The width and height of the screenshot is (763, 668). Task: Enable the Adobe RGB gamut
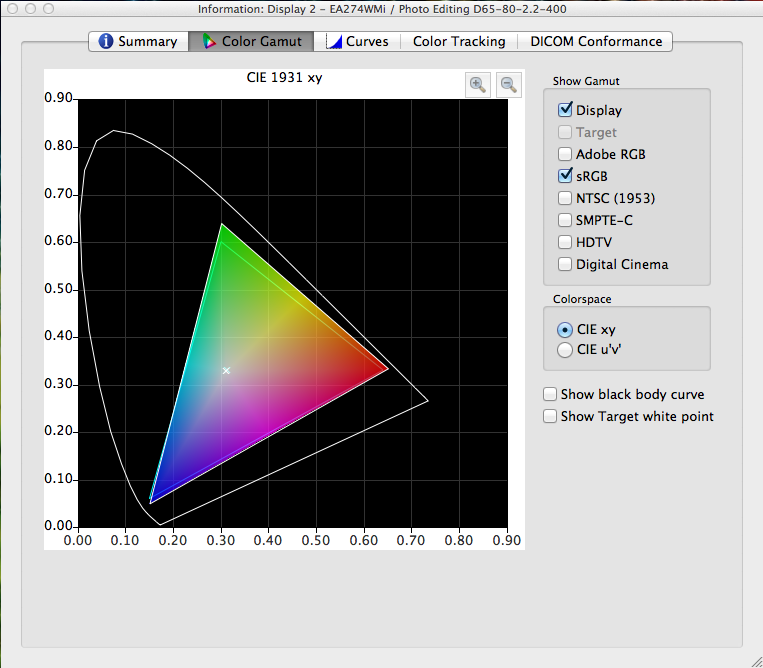565,154
